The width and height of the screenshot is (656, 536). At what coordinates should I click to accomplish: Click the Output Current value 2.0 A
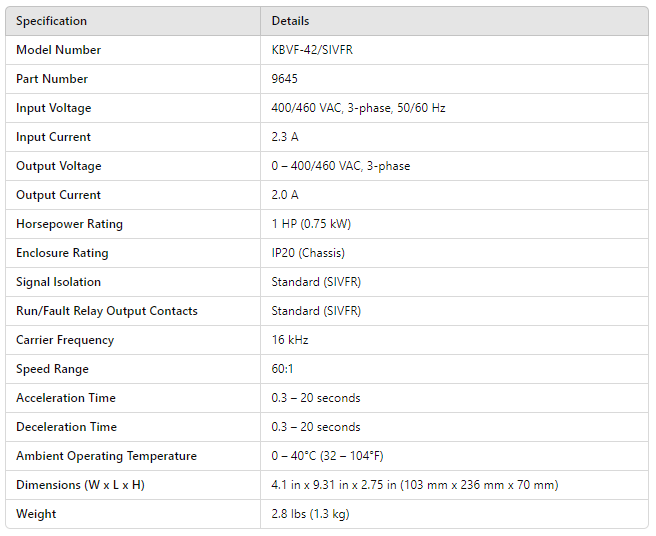[x=284, y=195]
